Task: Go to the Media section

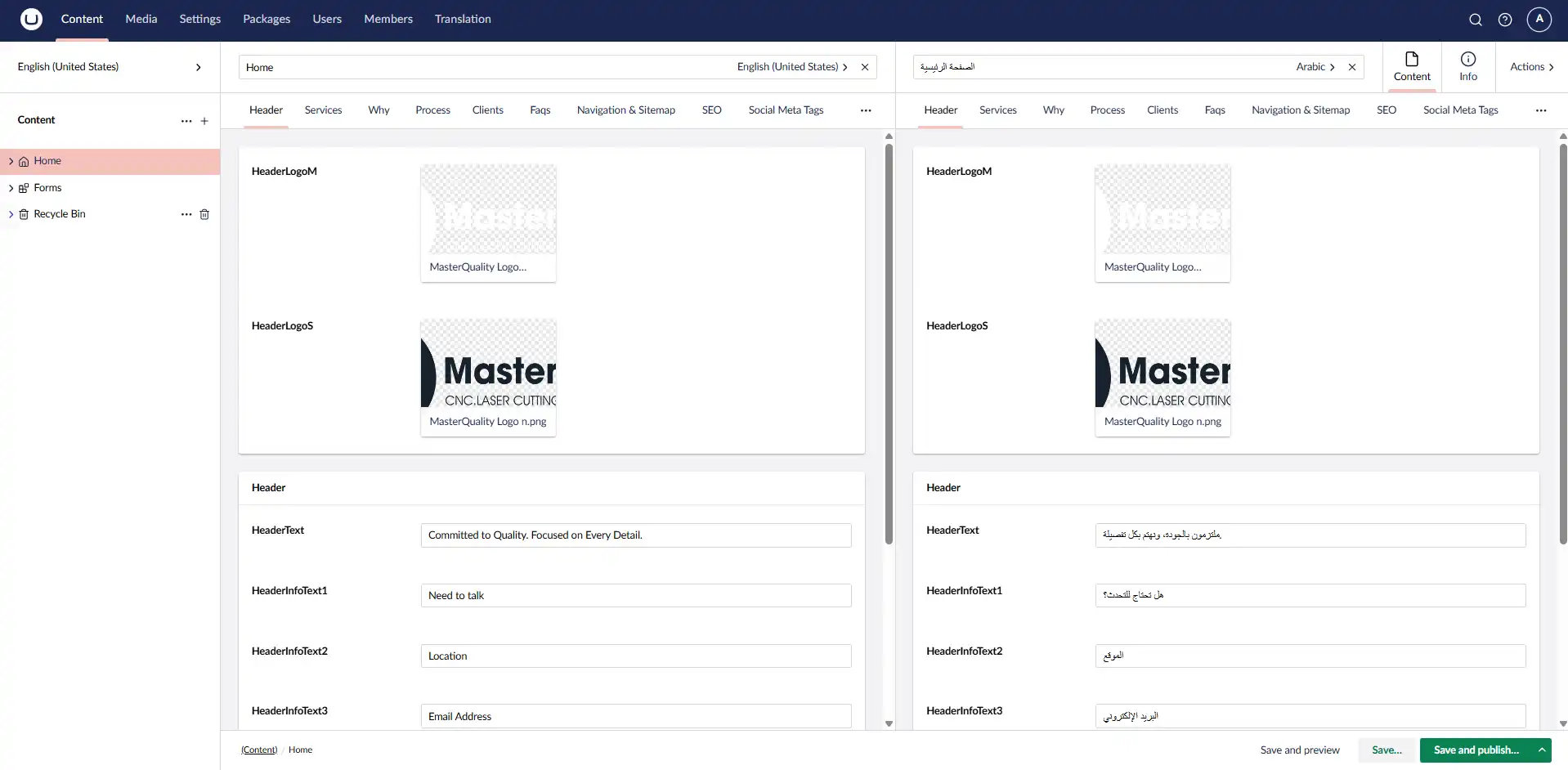Action: click(141, 19)
